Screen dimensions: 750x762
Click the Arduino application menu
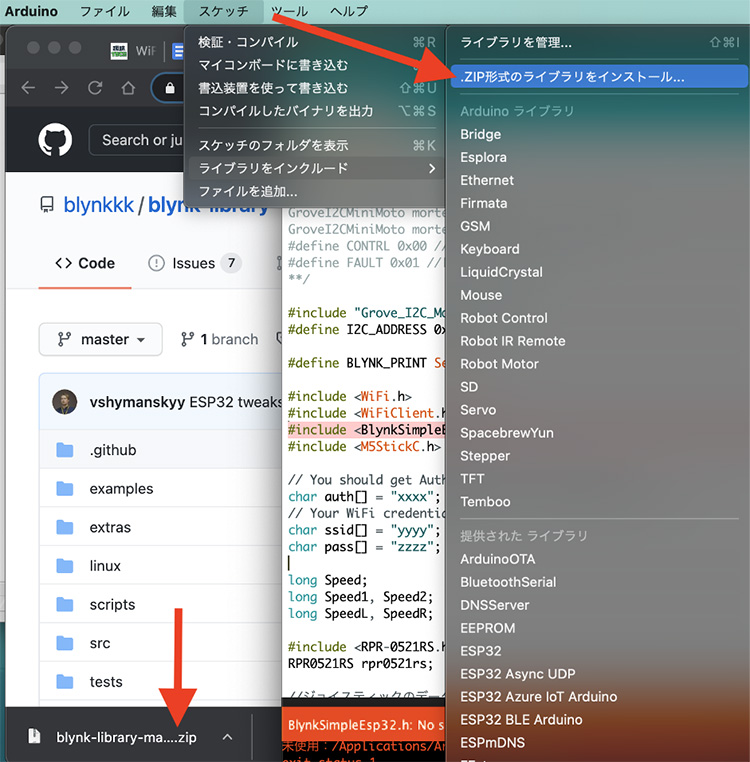pos(31,11)
